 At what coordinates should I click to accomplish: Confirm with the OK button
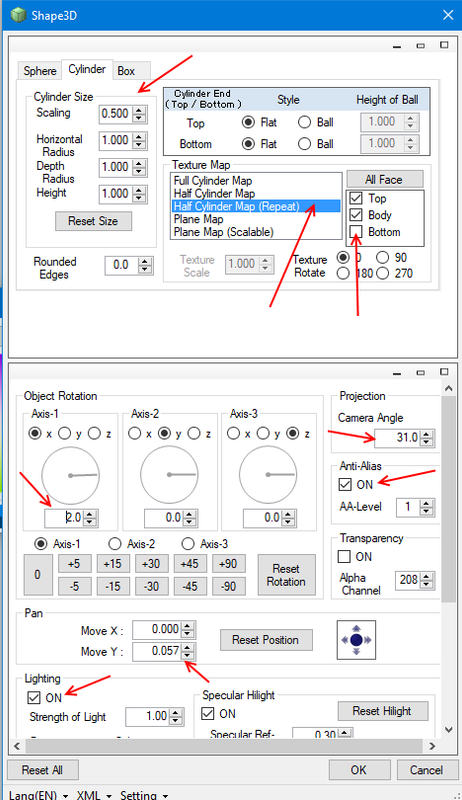358,770
